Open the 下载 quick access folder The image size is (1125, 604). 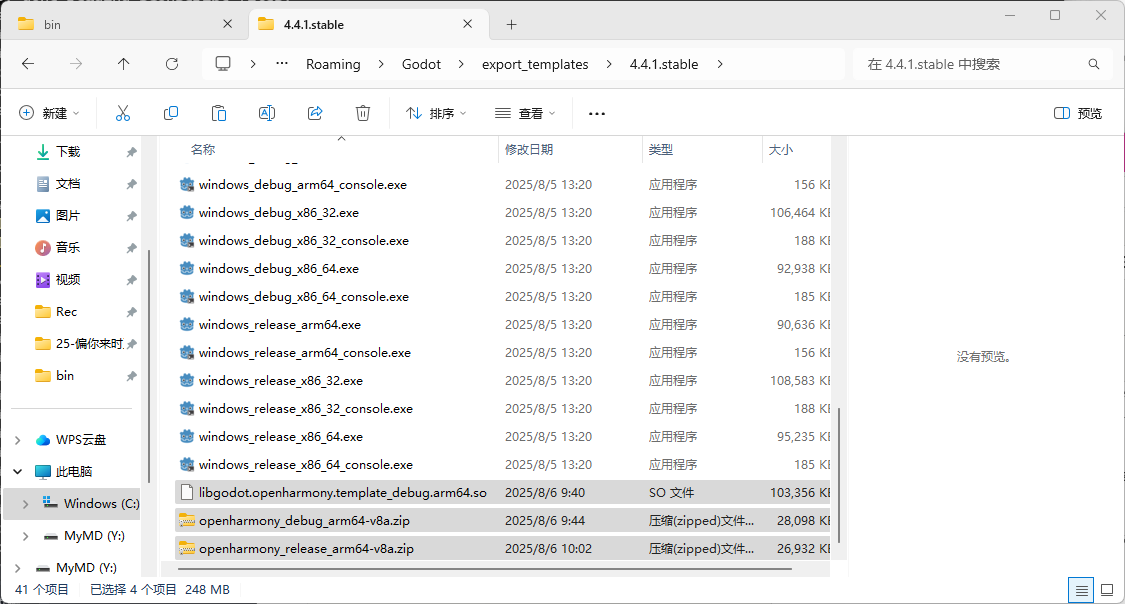pos(68,151)
